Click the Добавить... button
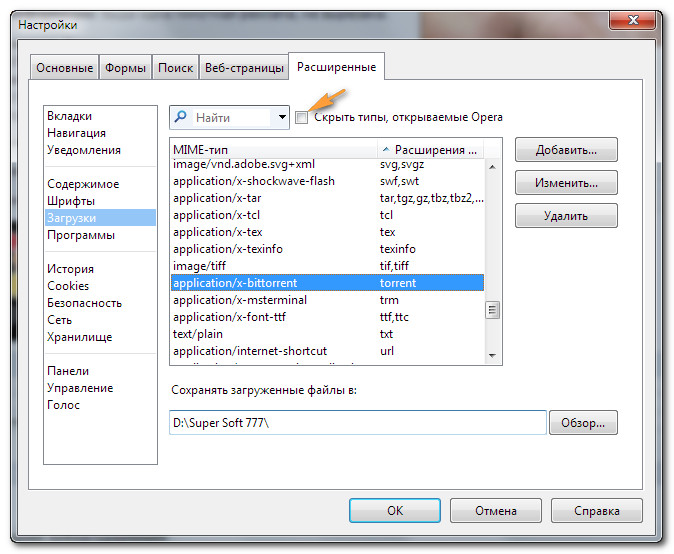Viewport: 674px width, 554px height. click(566, 150)
